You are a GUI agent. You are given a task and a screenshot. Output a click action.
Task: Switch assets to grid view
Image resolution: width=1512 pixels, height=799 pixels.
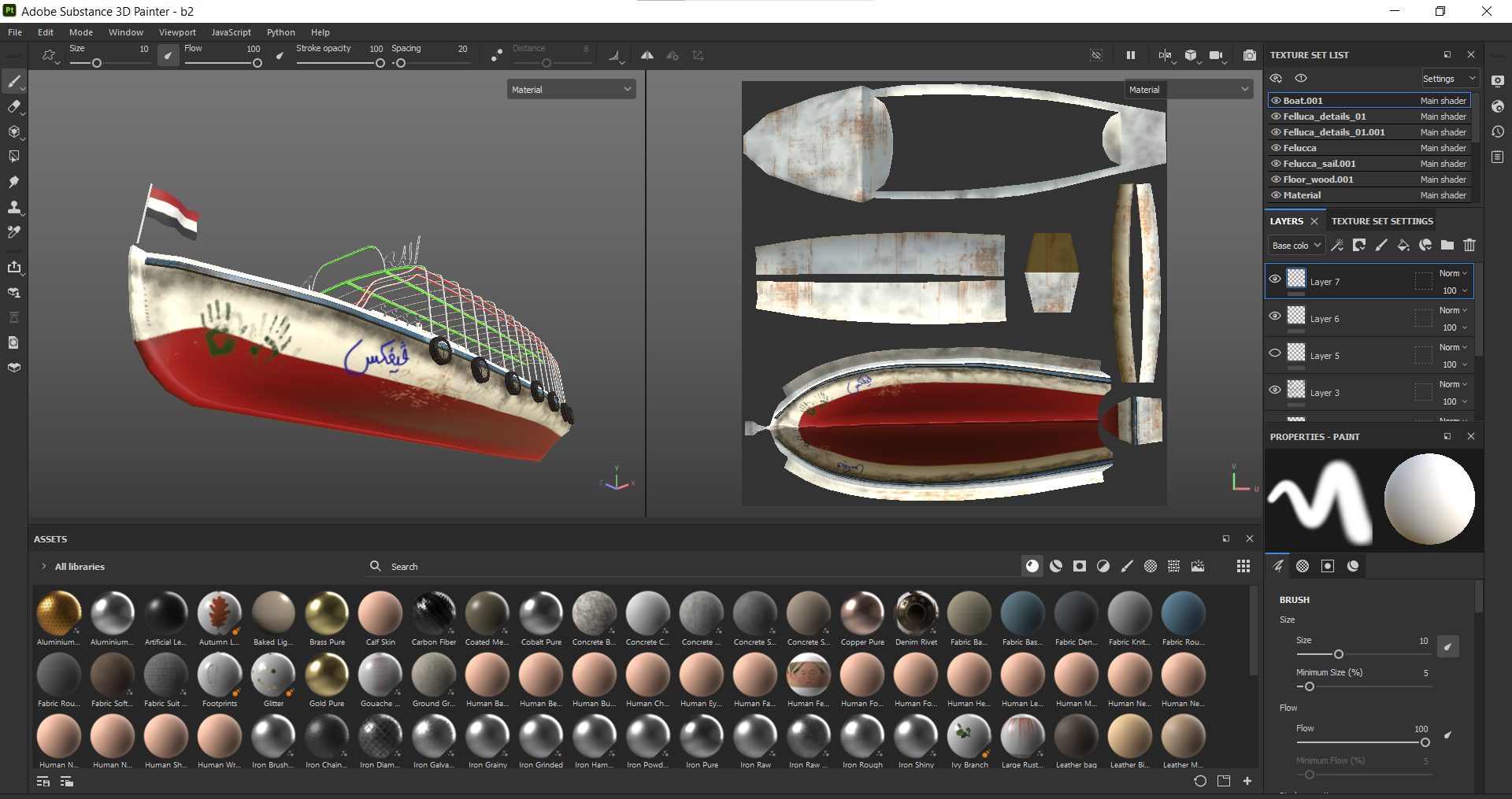click(1243, 566)
